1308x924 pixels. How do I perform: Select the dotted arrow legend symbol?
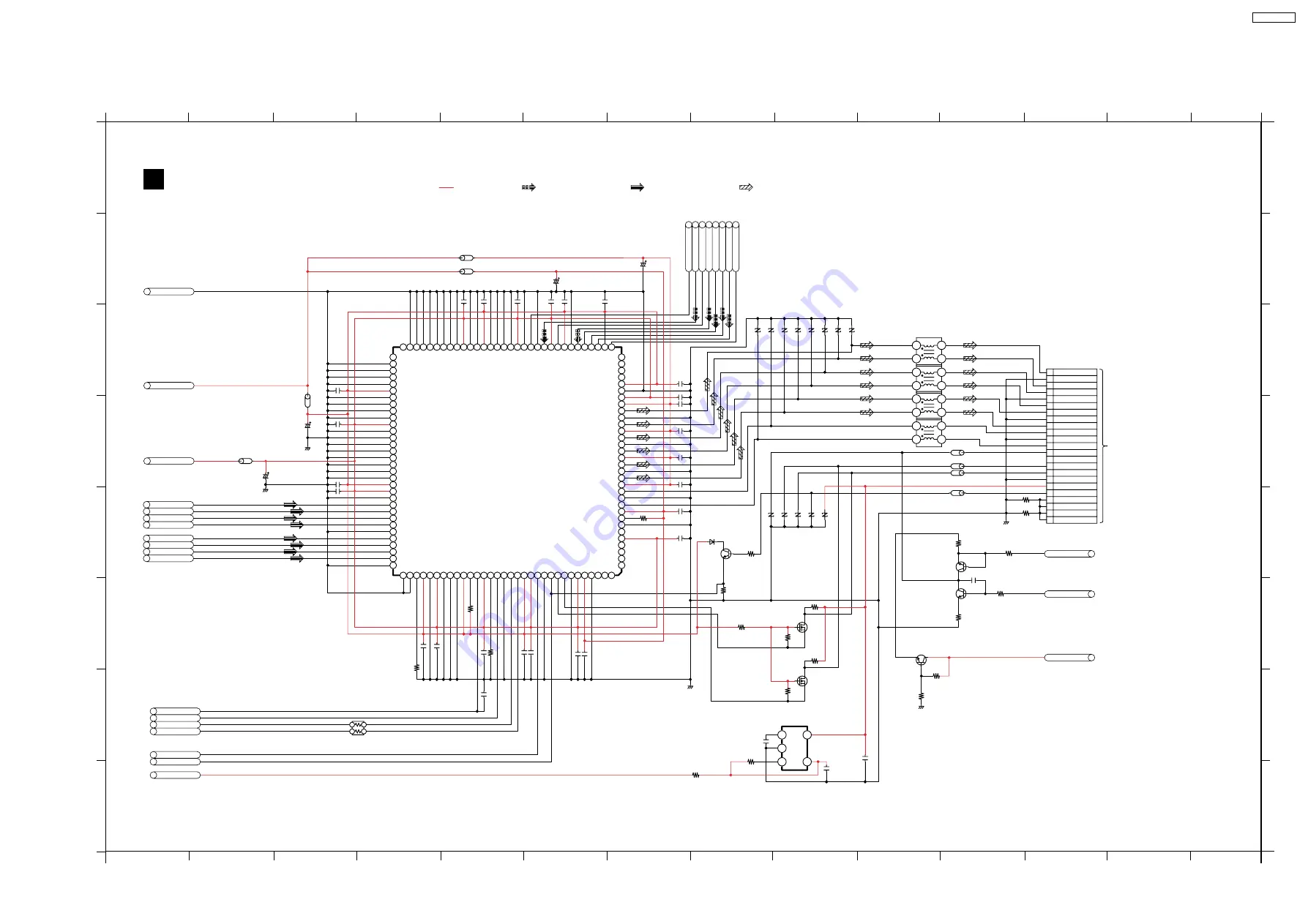[528, 187]
